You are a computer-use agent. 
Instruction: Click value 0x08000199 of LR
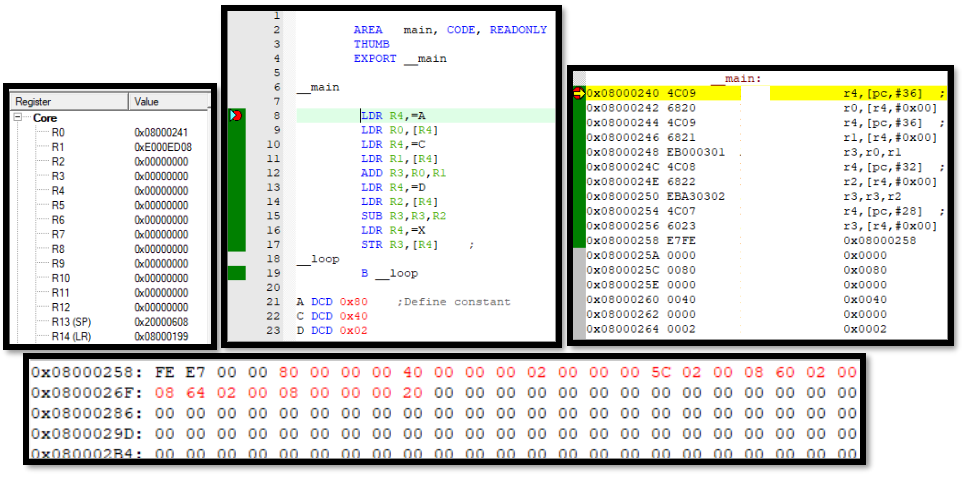pos(161,336)
